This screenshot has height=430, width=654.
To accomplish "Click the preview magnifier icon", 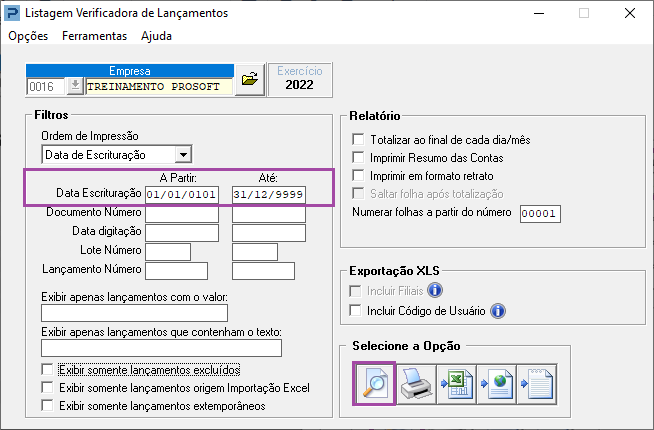I will click(374, 383).
